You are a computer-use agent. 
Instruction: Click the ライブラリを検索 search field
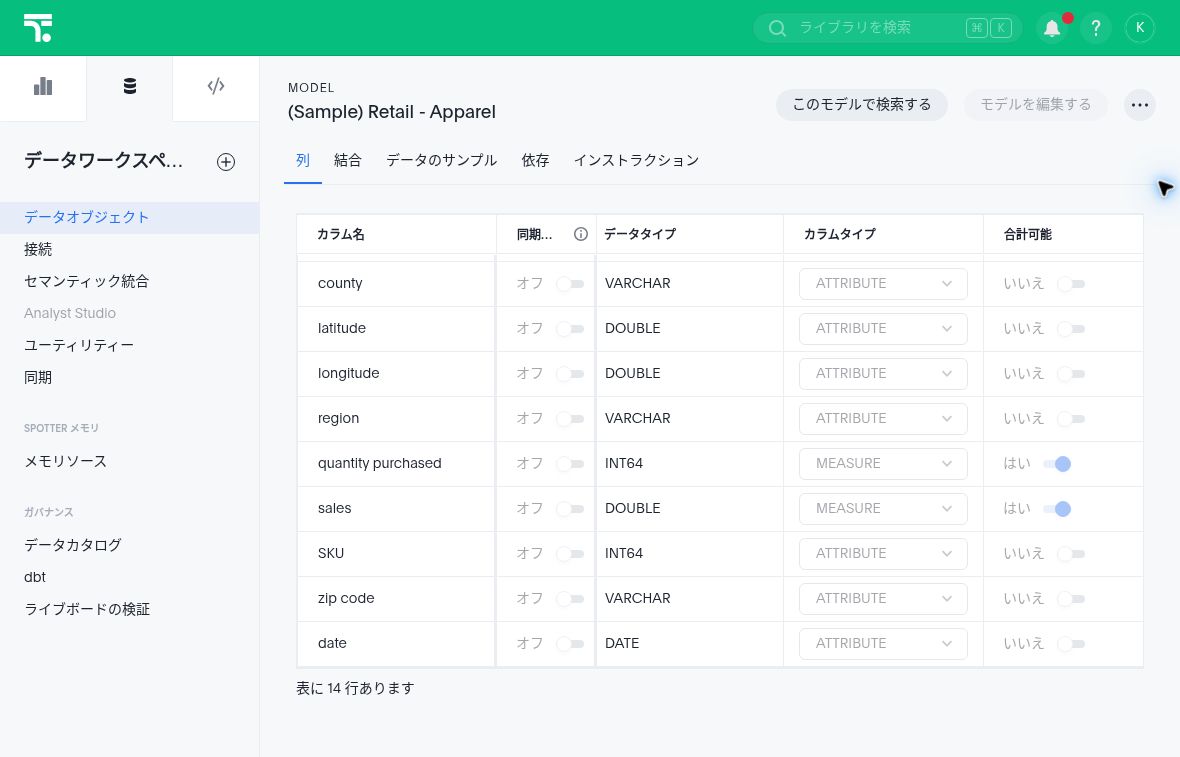[887, 29]
